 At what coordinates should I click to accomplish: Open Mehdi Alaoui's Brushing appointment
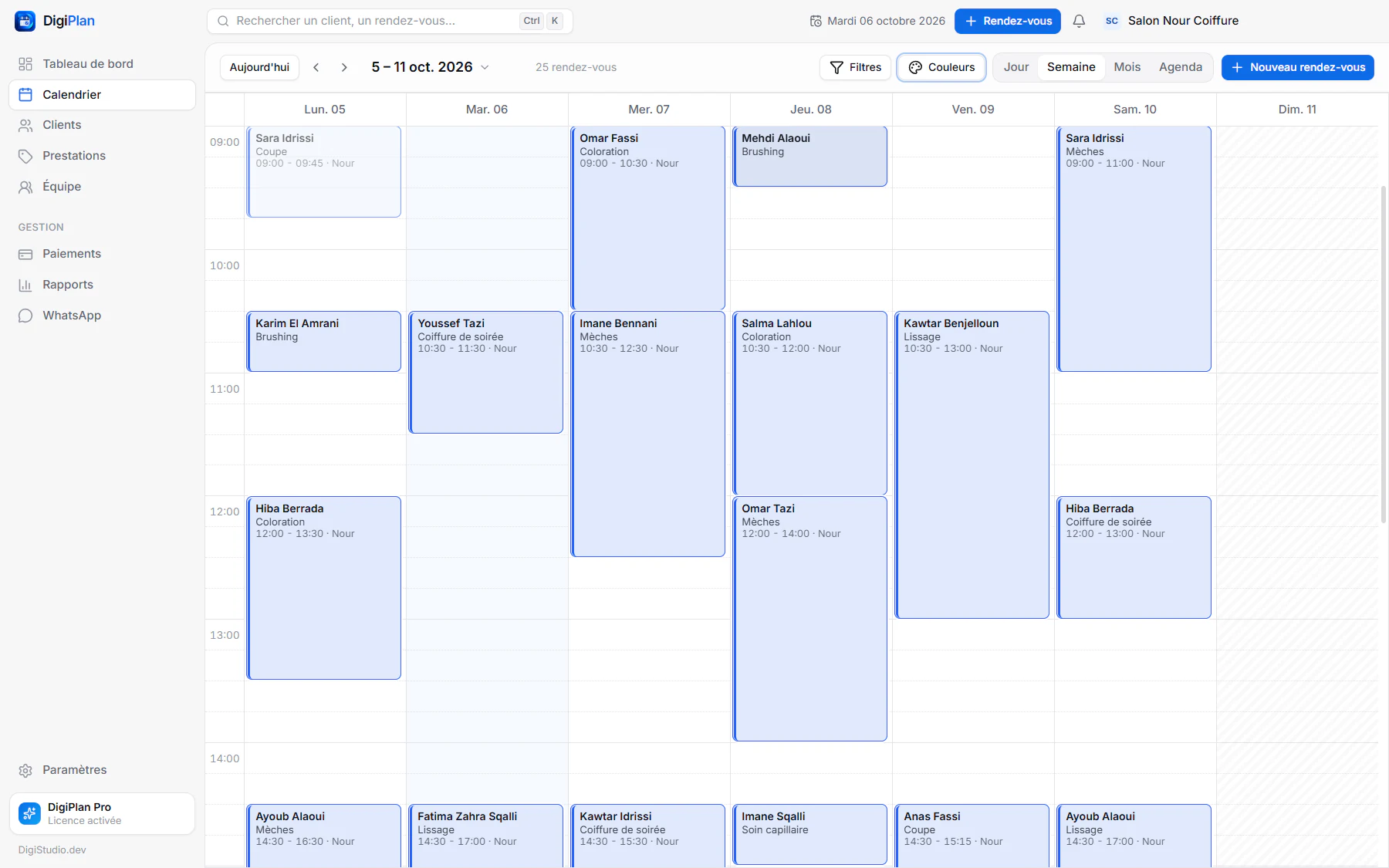pos(809,157)
